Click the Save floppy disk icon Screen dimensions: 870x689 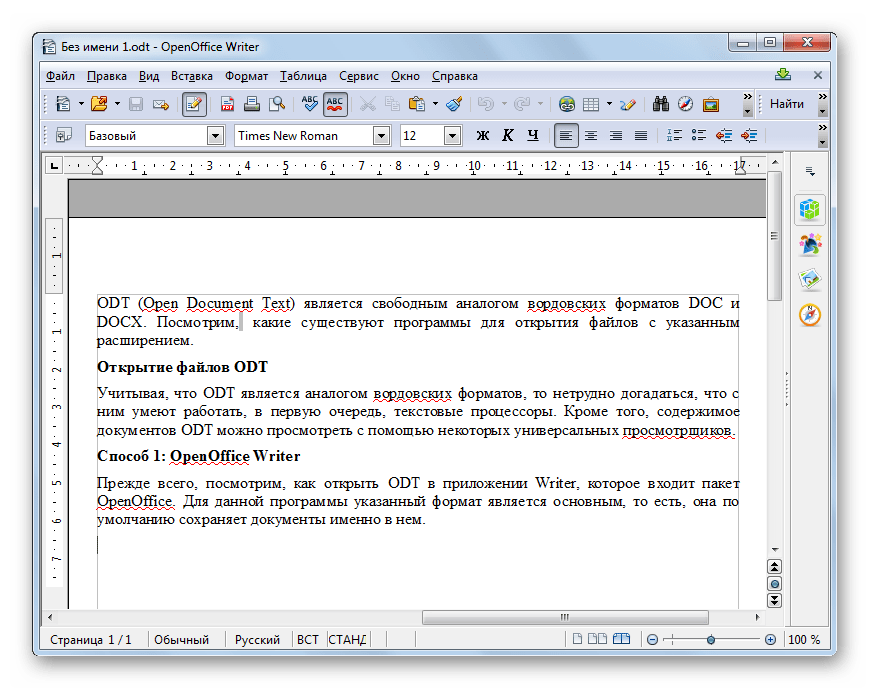pyautogui.click(x=136, y=104)
